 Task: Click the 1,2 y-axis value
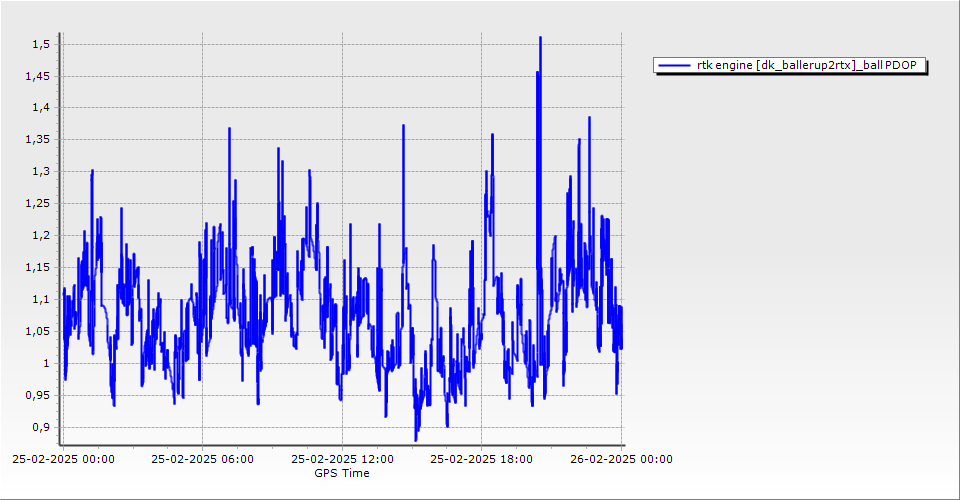coord(42,236)
